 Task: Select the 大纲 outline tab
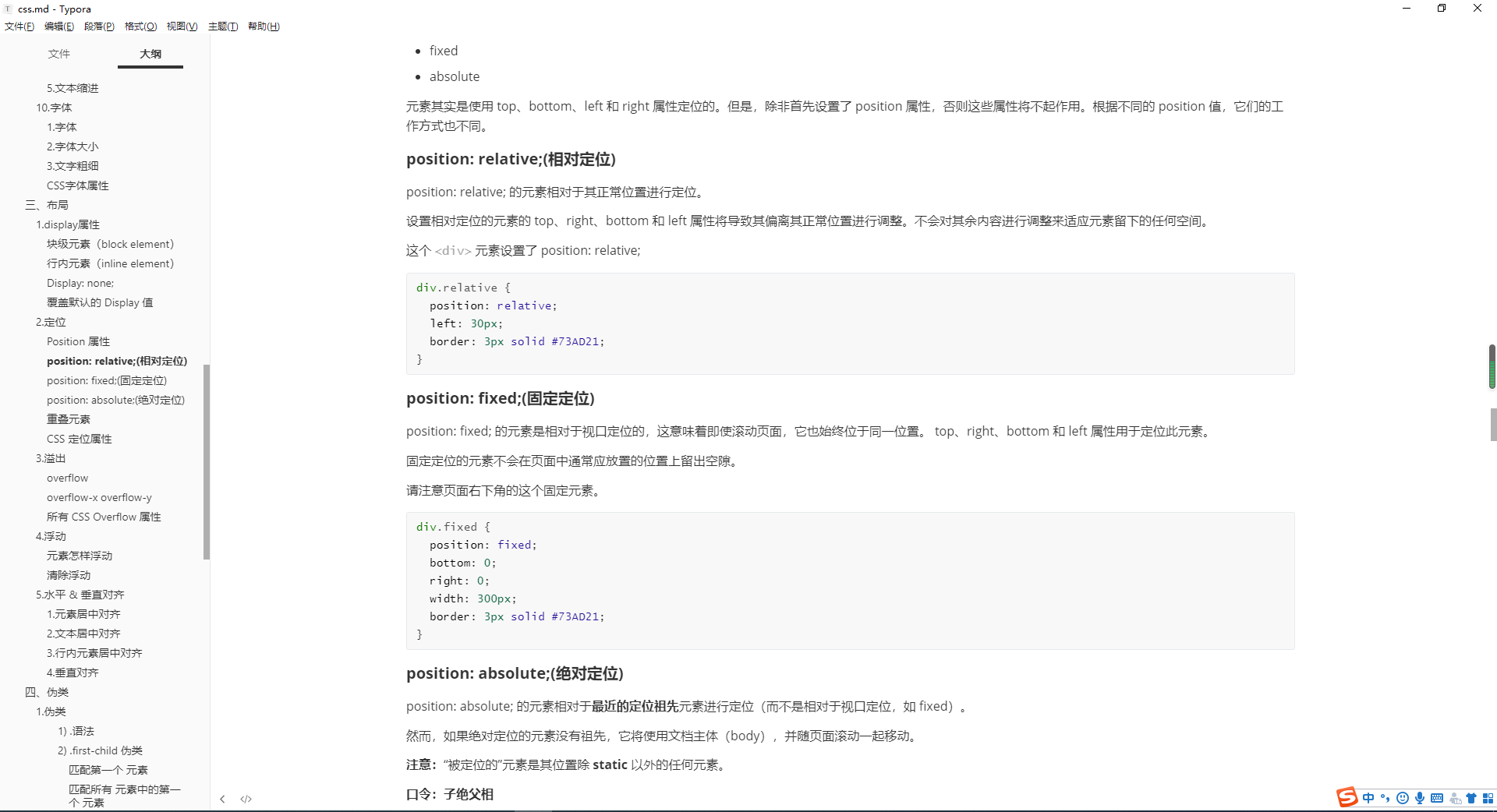(150, 54)
